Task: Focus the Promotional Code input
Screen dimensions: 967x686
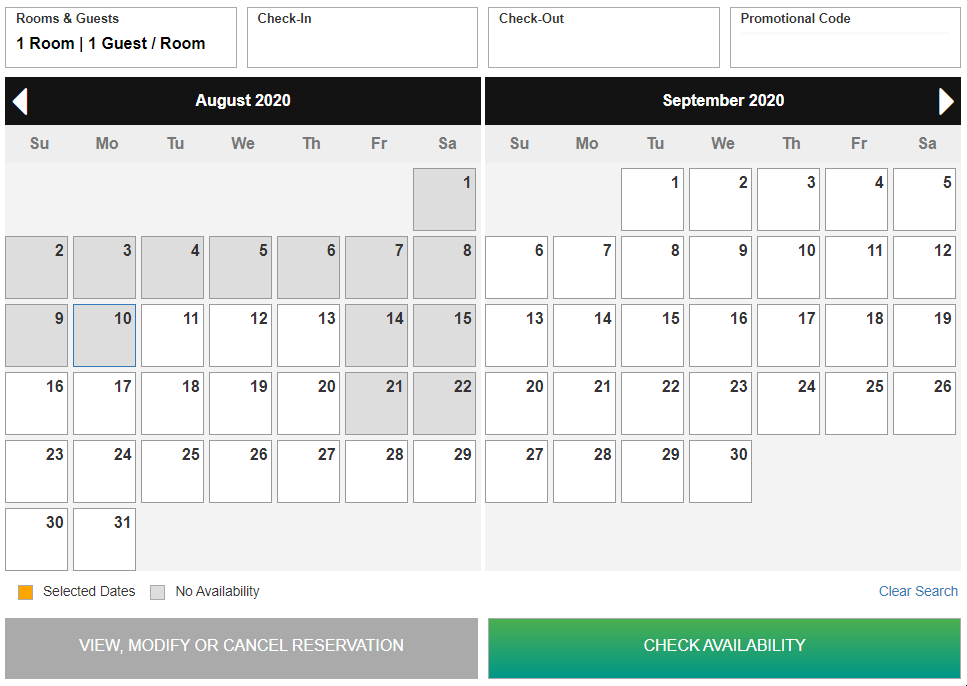Action: 845,45
